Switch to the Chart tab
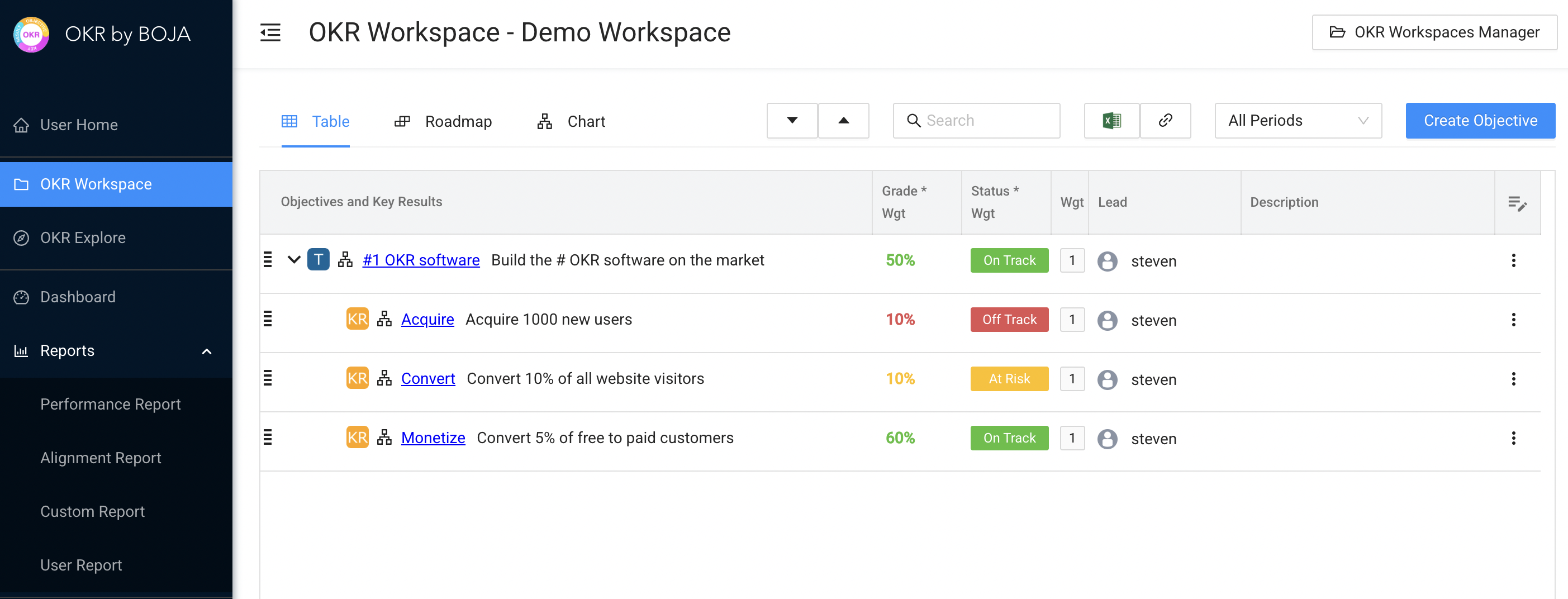 (571, 121)
